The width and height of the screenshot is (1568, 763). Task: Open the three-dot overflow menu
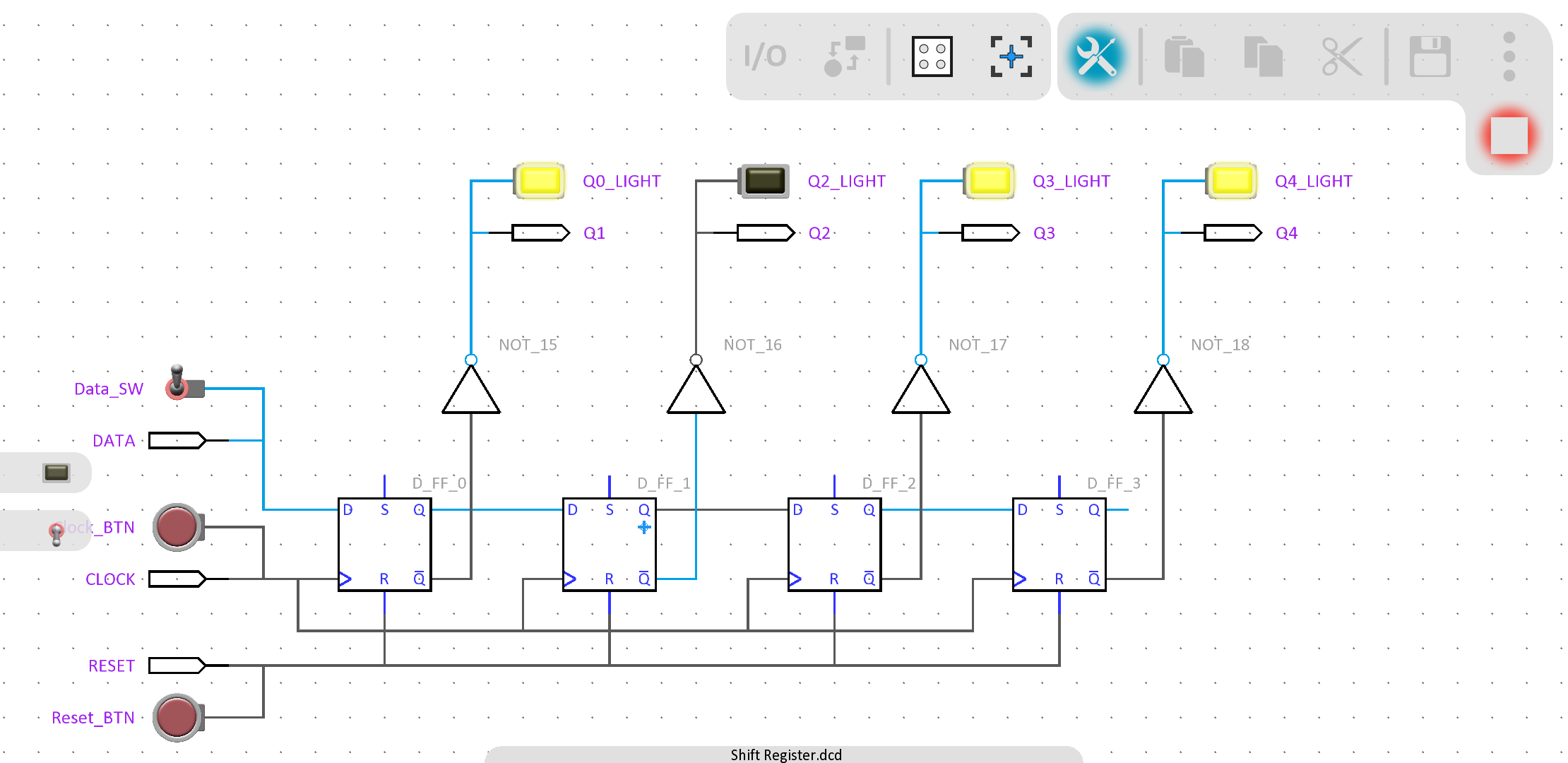(x=1509, y=57)
